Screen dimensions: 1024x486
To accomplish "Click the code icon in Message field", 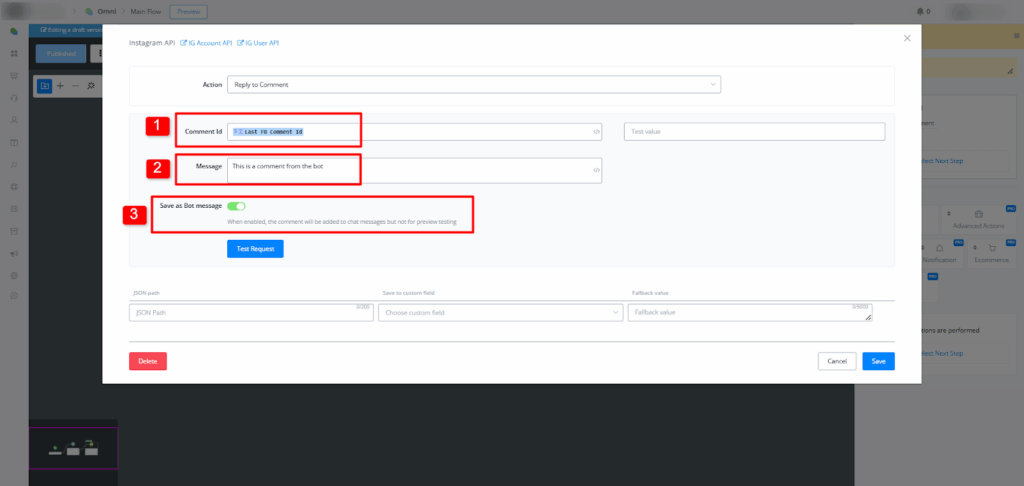I will coord(596,171).
